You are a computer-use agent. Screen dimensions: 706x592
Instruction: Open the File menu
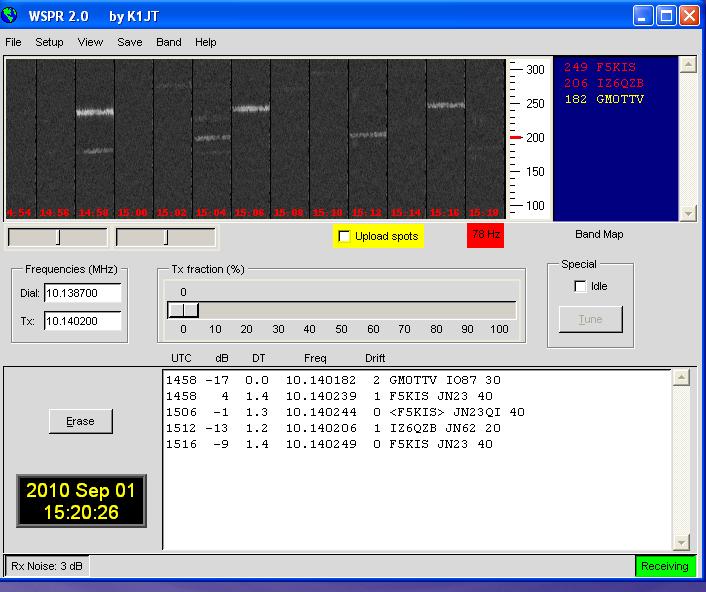pos(13,42)
